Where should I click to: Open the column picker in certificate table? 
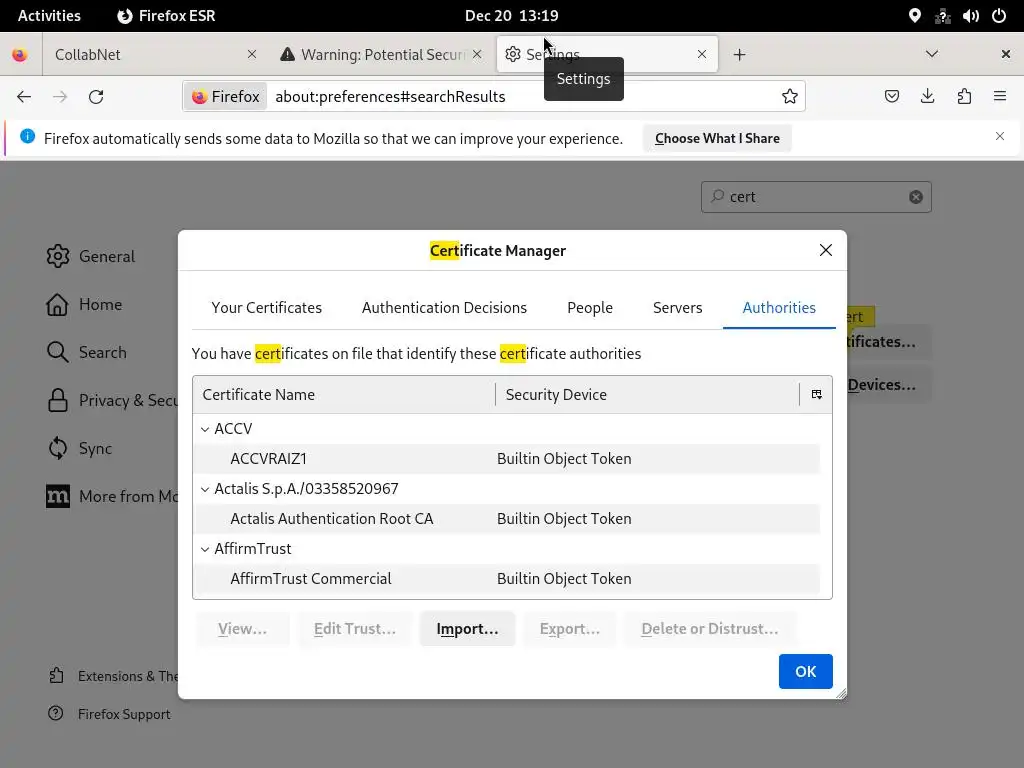tap(816, 394)
